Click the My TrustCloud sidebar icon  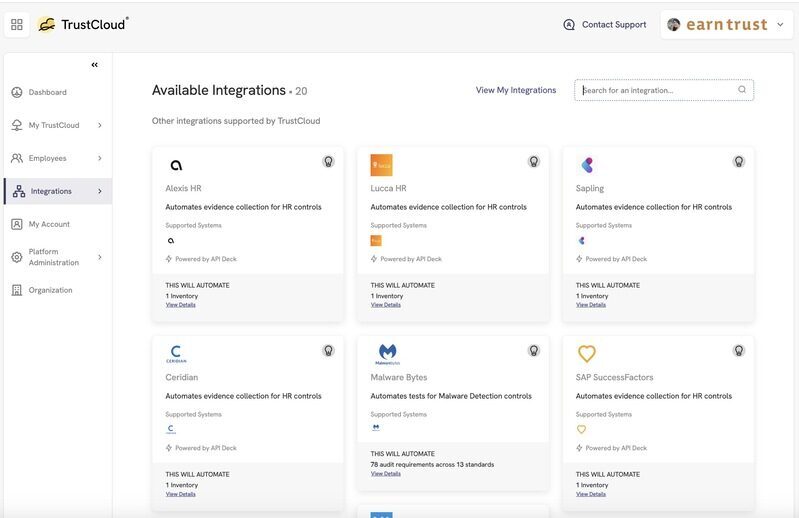17,125
